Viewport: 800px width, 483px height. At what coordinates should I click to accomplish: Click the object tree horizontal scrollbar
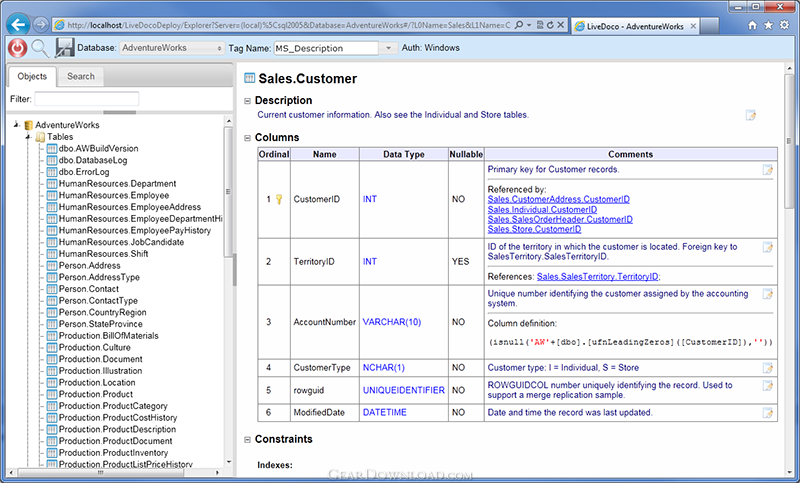point(101,473)
